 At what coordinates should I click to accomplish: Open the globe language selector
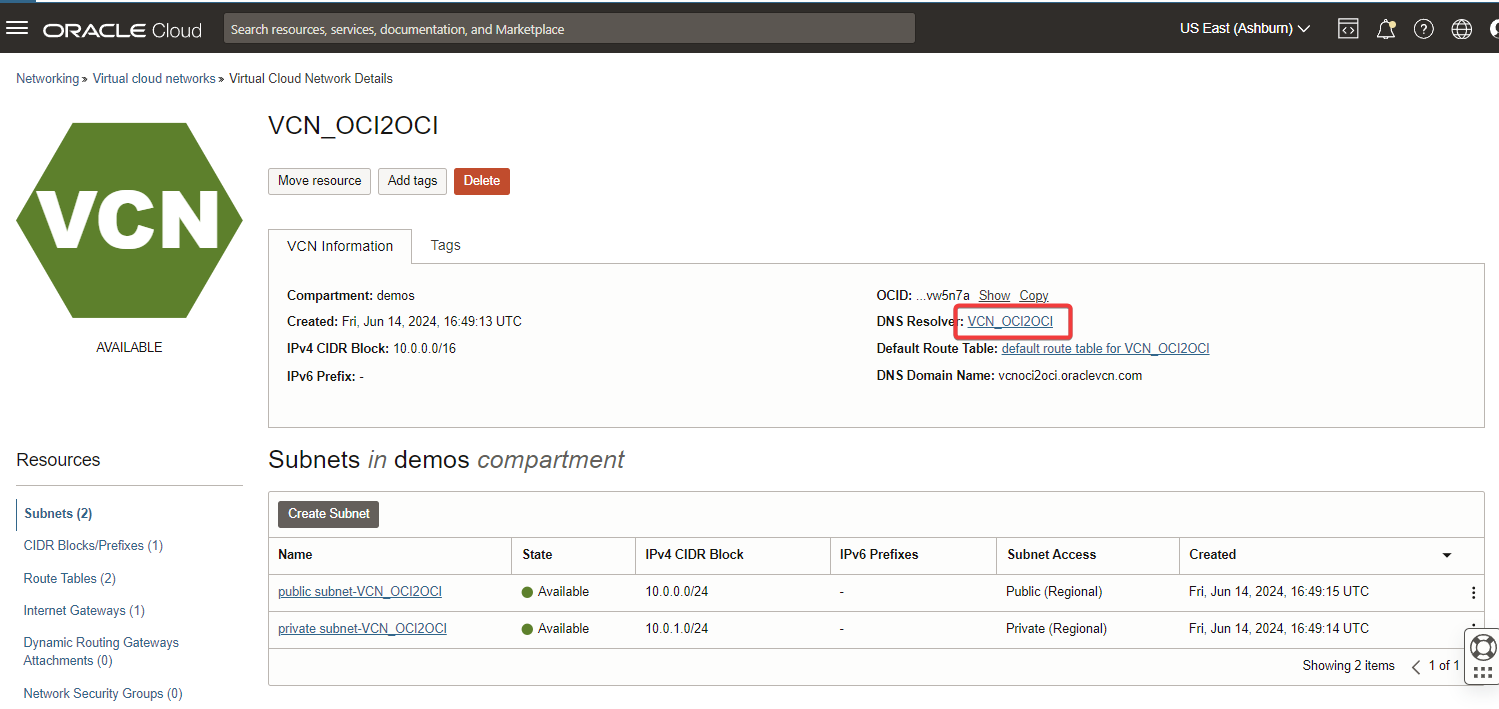1462,29
